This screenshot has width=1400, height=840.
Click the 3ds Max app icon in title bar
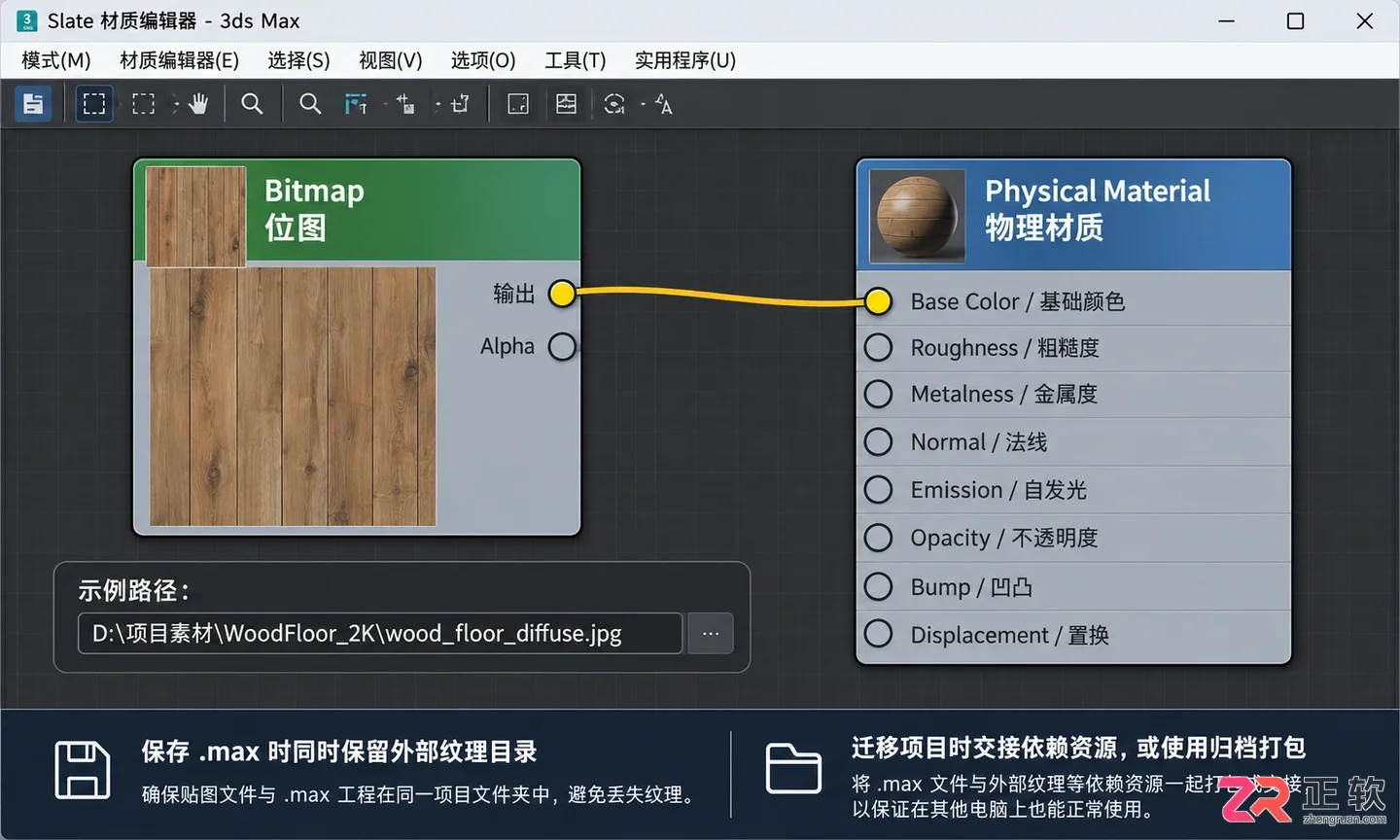pos(27,20)
